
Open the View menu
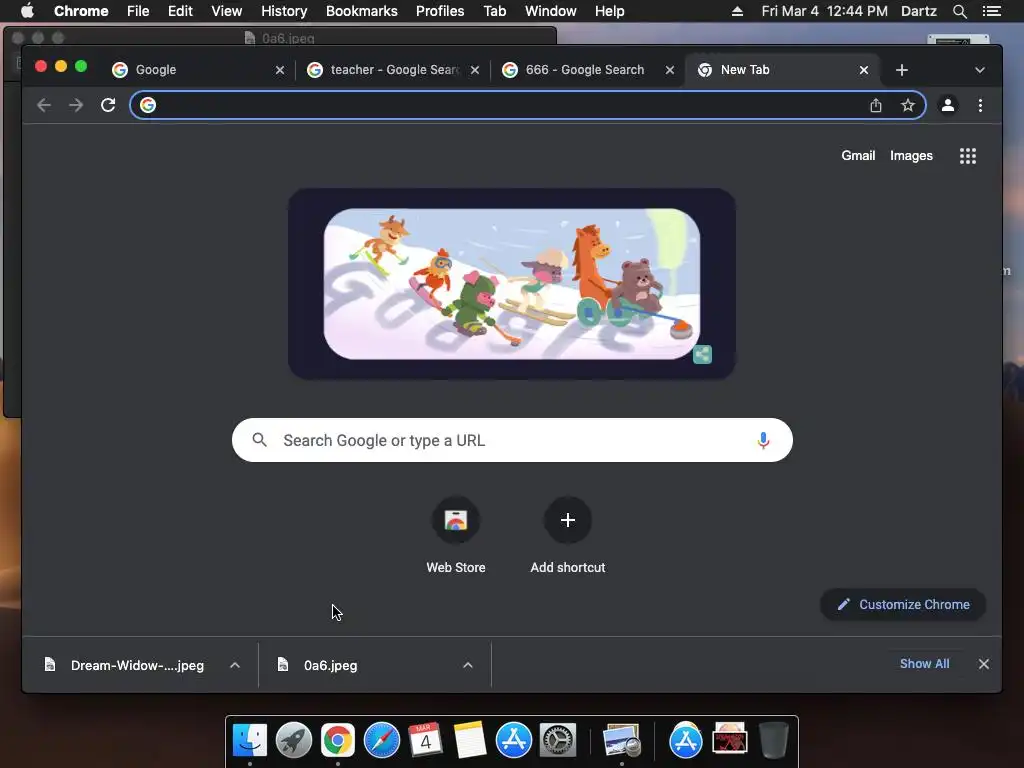[x=227, y=11]
